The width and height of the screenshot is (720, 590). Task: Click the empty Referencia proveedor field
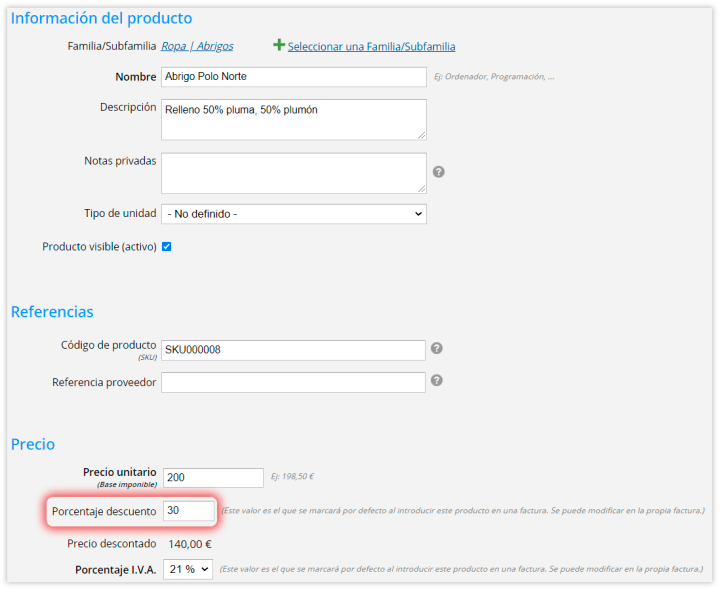click(293, 382)
